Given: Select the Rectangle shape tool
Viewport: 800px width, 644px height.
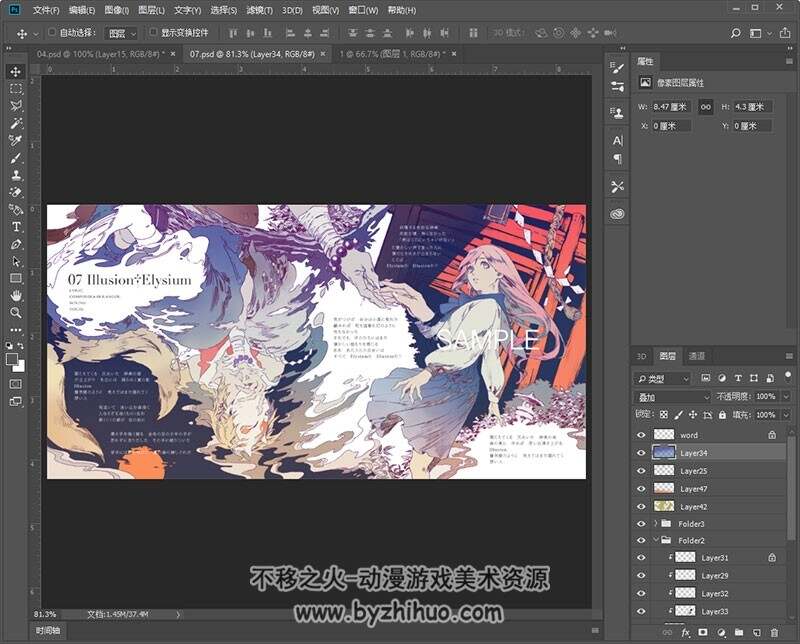Looking at the screenshot, I should click(x=16, y=278).
